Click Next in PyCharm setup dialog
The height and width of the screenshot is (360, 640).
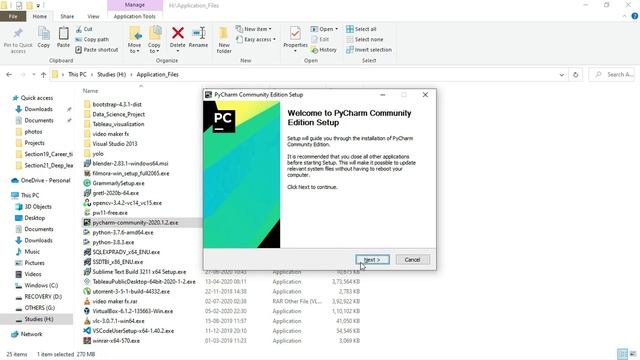click(x=372, y=260)
